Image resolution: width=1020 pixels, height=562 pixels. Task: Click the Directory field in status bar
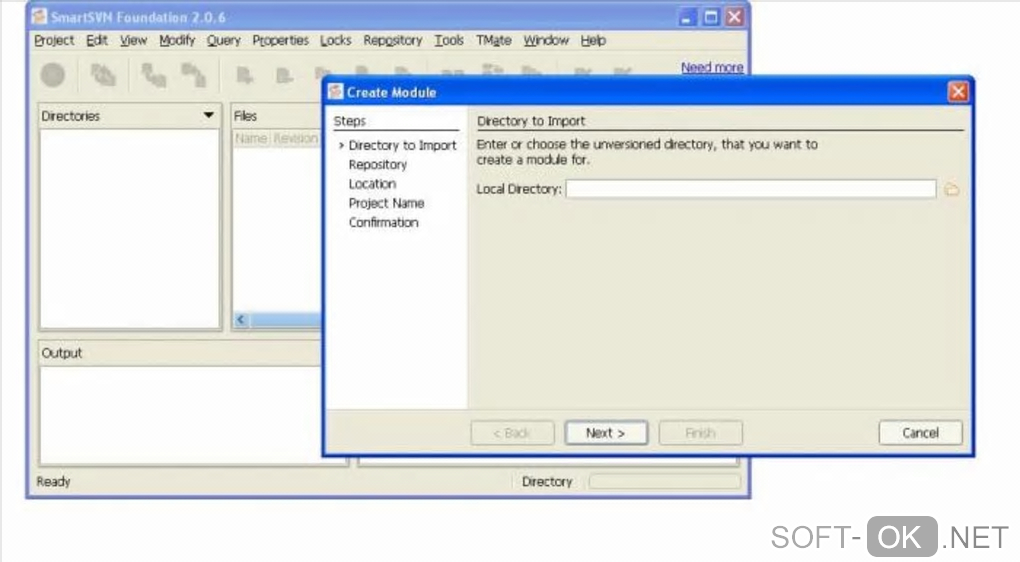pos(664,481)
